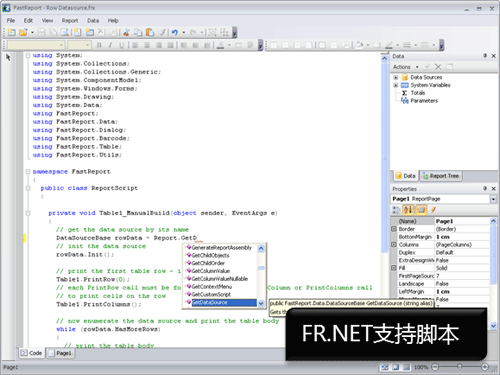Toggle align text left

tap(135, 45)
